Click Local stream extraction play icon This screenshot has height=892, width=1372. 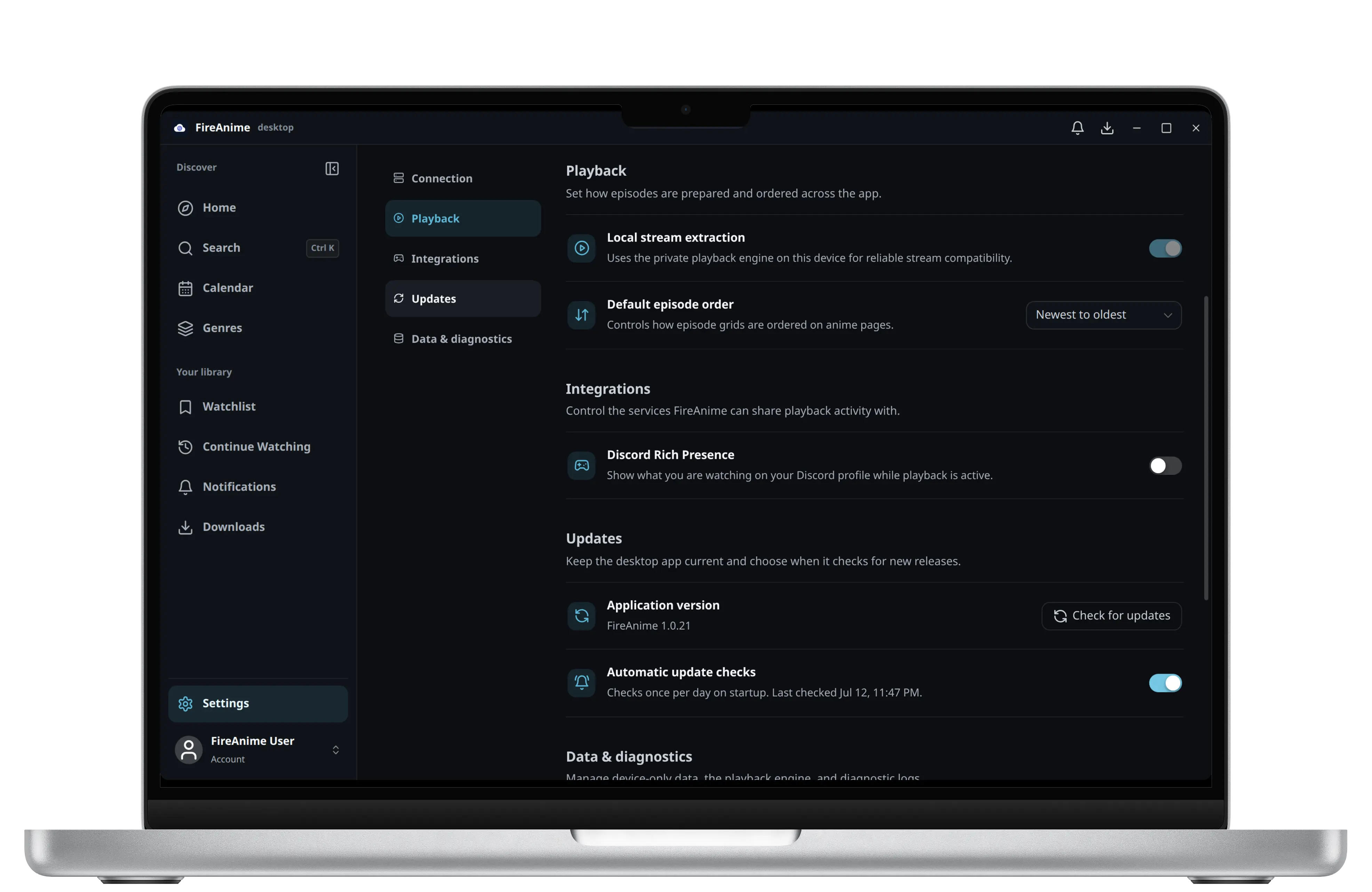coord(581,248)
